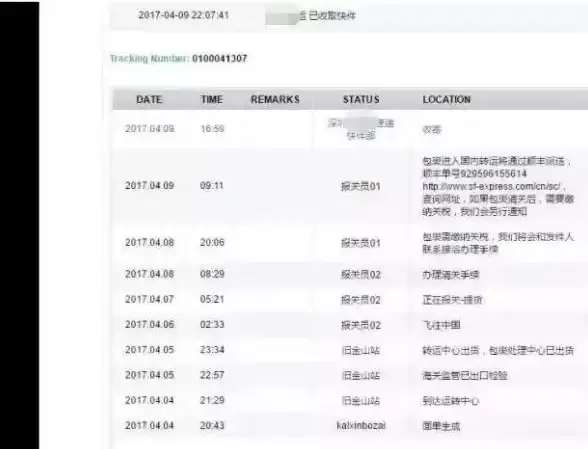This screenshot has height=449, width=588.
Task: Select time 02:33
Action: coord(212,324)
